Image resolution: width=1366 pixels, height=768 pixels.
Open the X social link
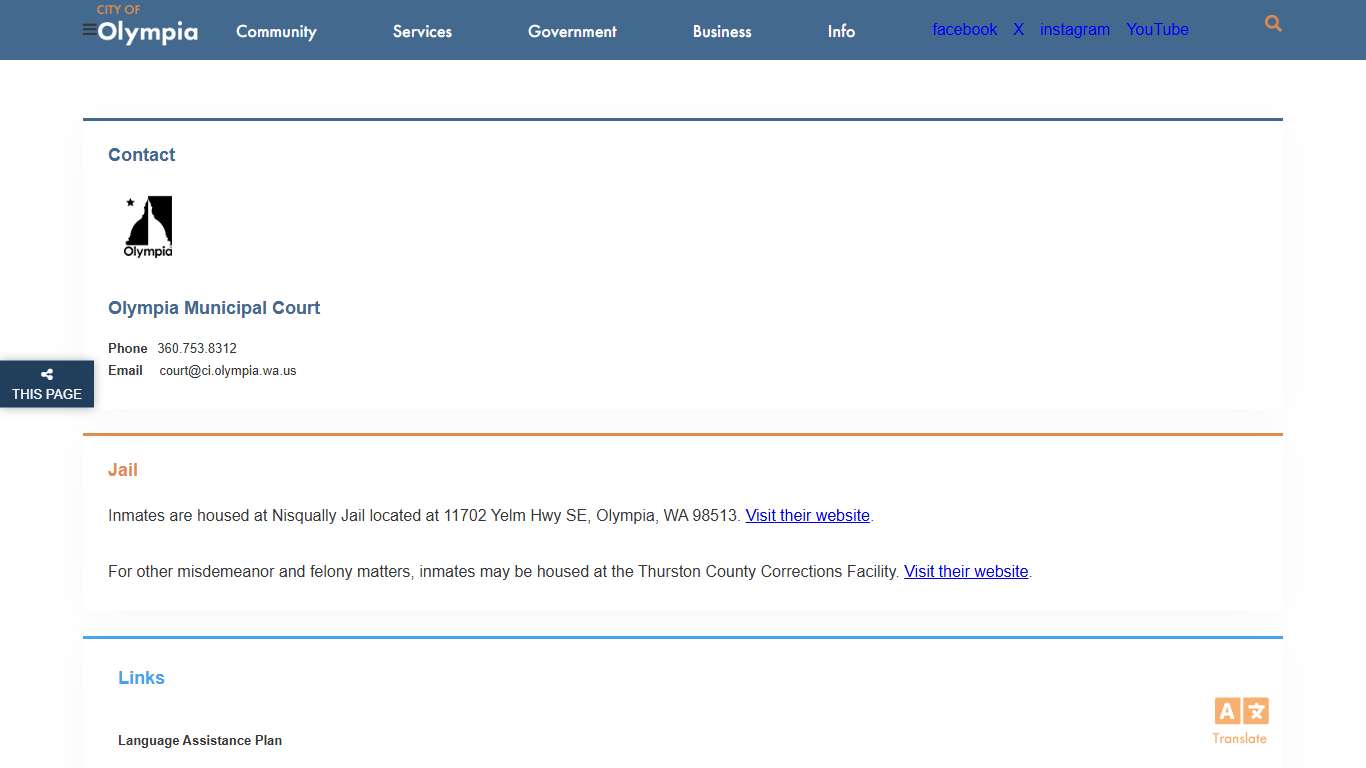click(1018, 30)
